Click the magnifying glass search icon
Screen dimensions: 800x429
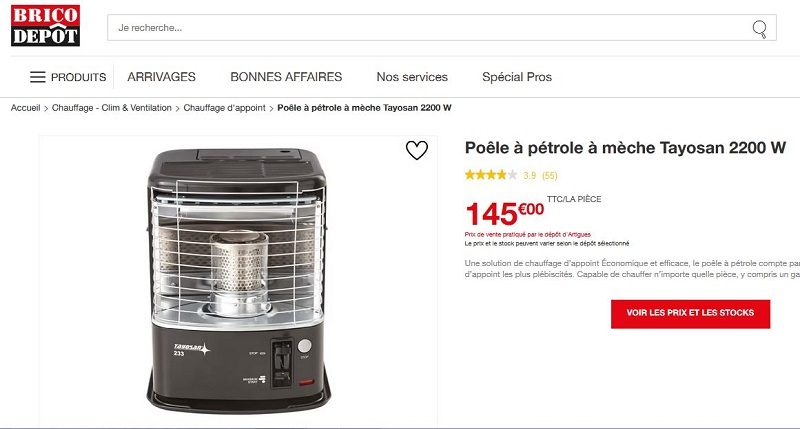(760, 29)
